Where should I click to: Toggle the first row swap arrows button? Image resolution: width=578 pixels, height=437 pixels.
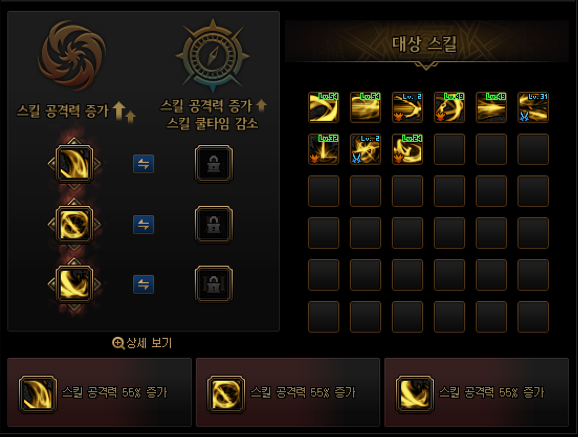[143, 164]
